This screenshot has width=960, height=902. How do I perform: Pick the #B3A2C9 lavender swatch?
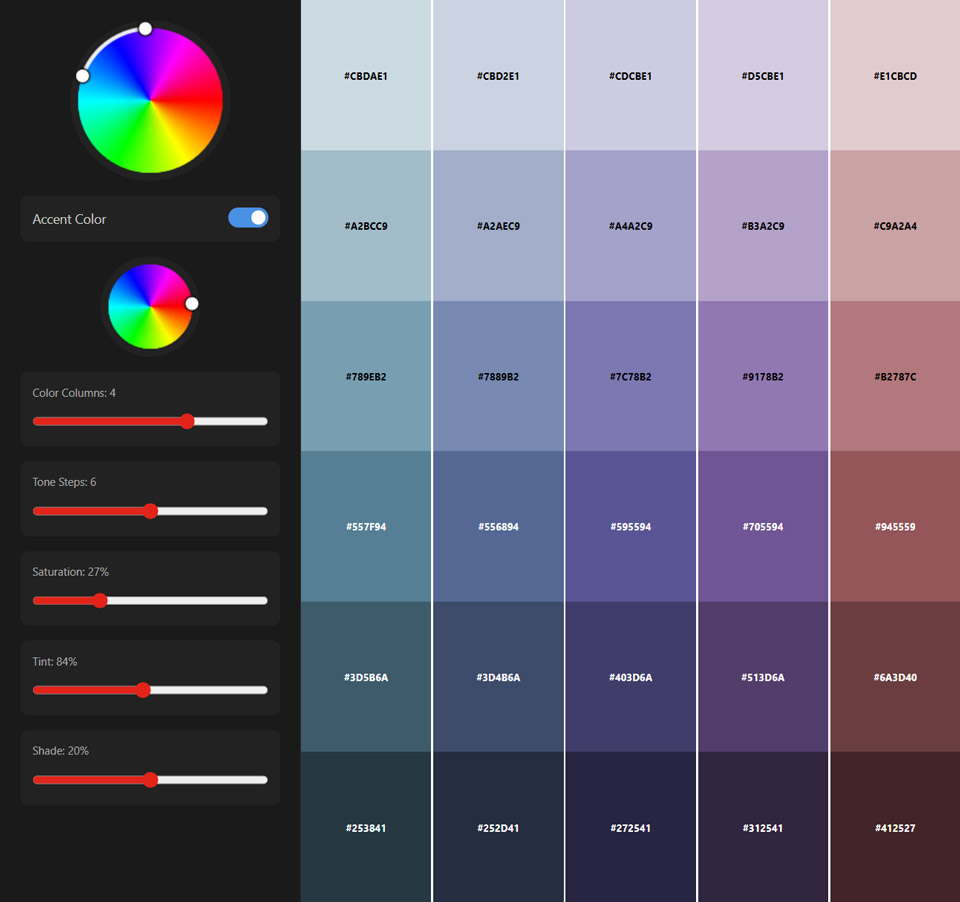click(x=762, y=226)
